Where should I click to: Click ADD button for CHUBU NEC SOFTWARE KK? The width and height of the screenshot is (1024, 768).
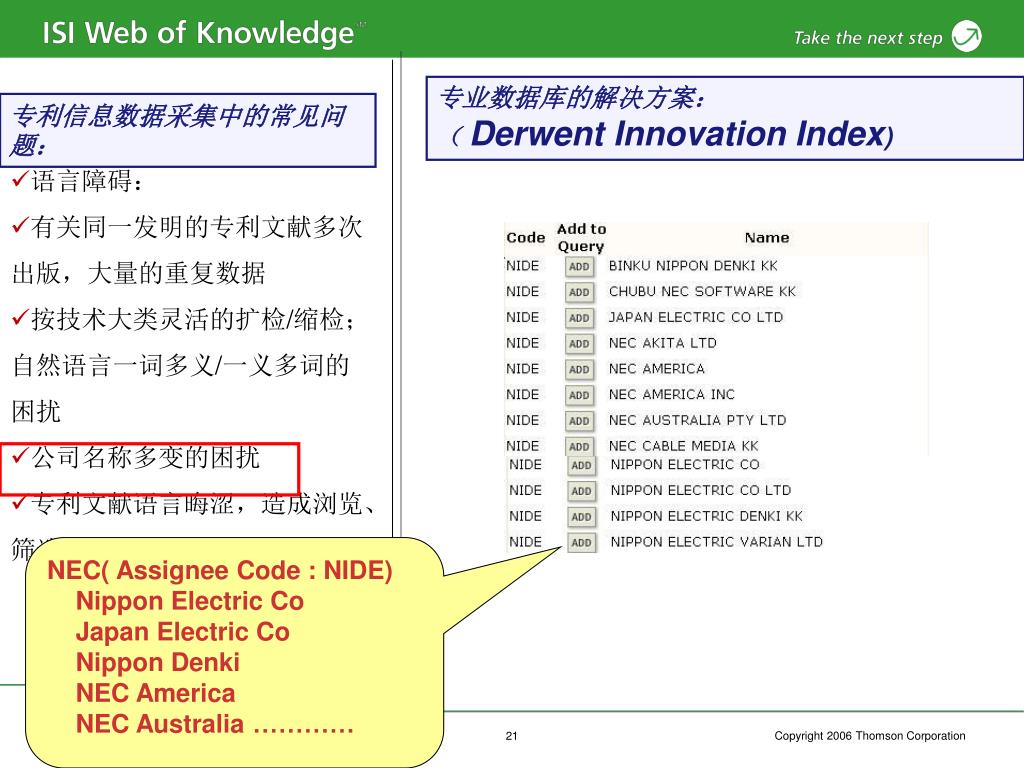click(579, 292)
